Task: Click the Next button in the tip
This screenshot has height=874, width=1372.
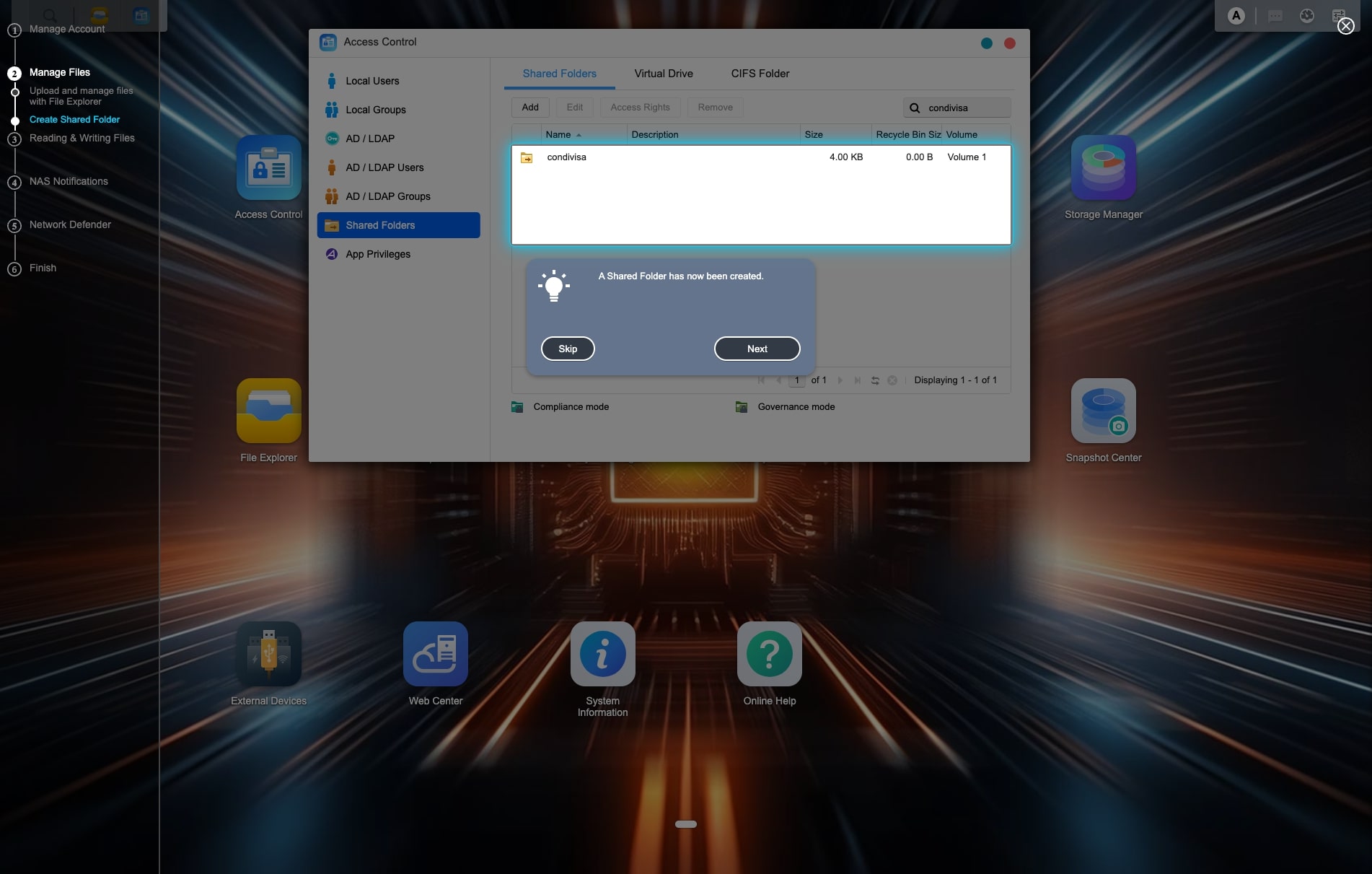Action: 757,349
